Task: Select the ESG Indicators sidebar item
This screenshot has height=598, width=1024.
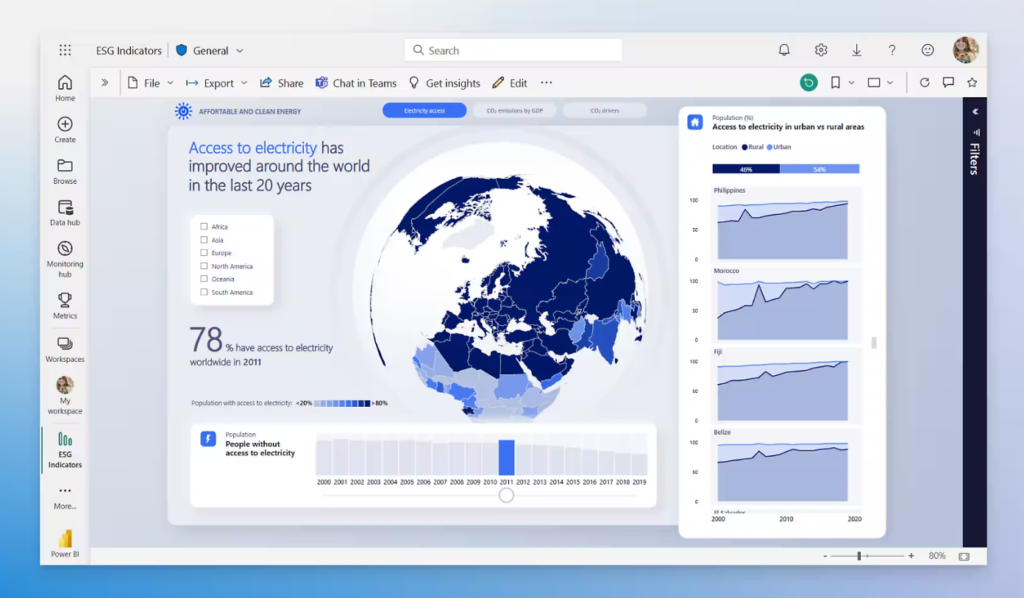Action: coord(64,450)
